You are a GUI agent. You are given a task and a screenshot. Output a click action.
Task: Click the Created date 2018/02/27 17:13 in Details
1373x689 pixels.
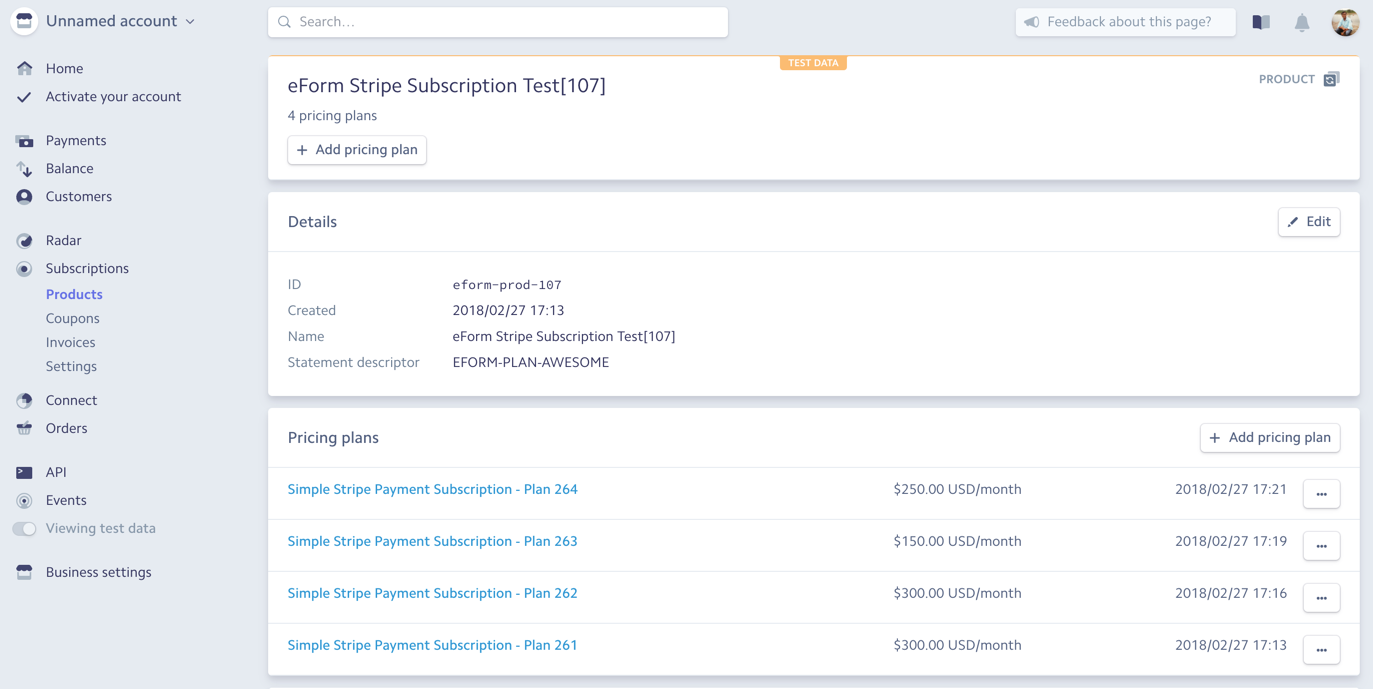[509, 311]
